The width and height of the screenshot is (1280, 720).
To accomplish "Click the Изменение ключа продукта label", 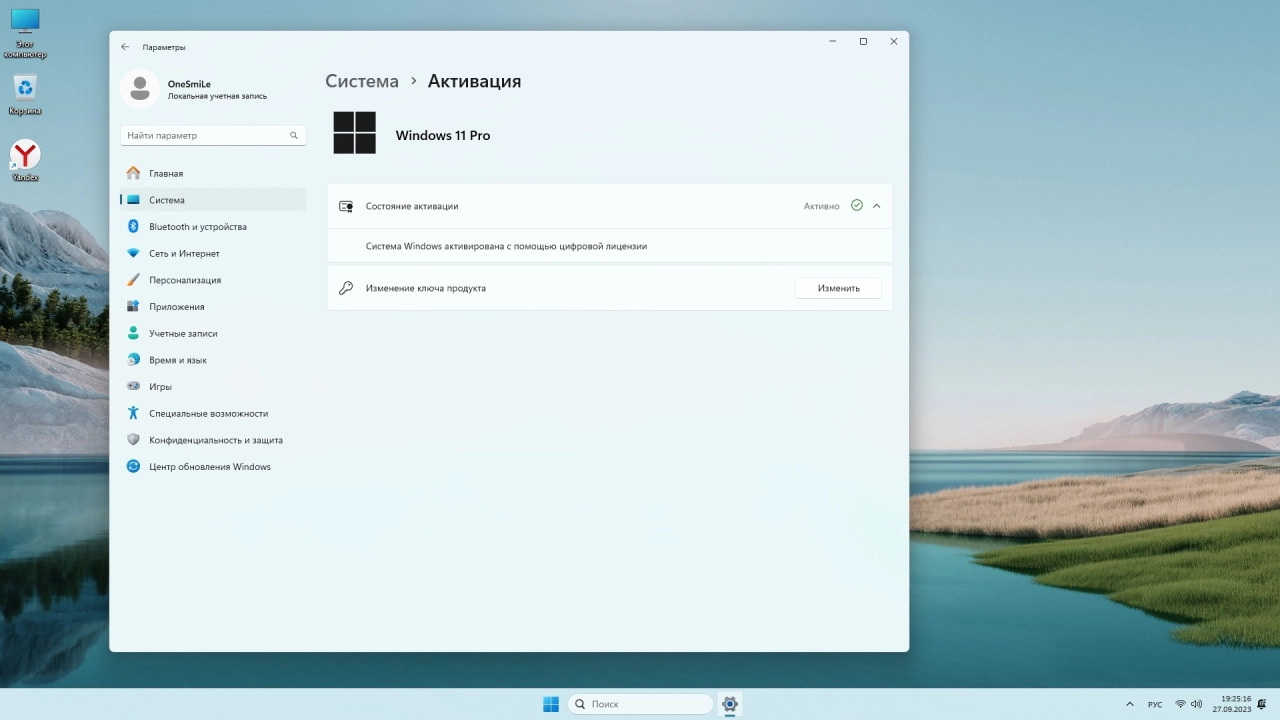I will point(426,288).
